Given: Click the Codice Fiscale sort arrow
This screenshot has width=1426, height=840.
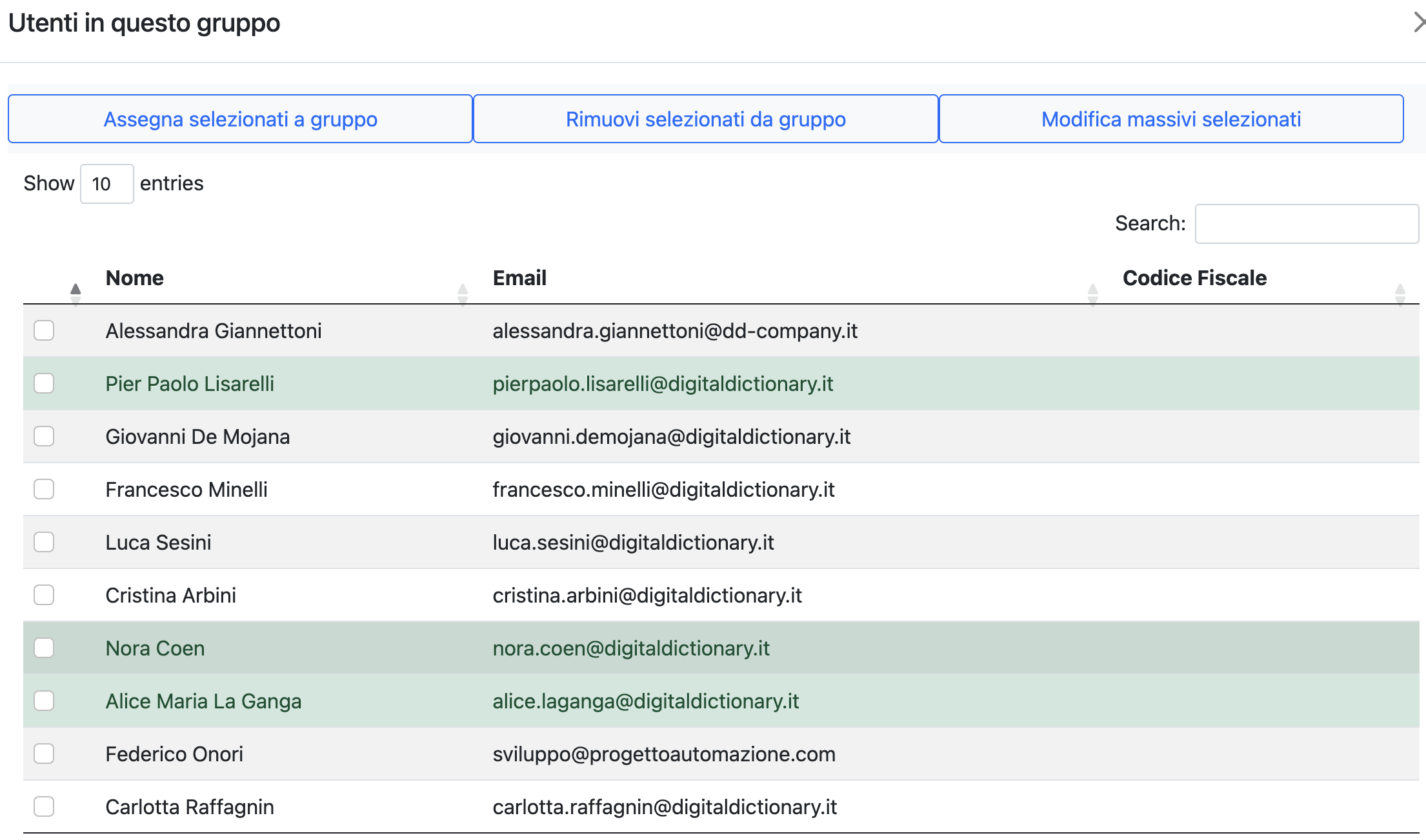Looking at the screenshot, I should tap(1400, 291).
